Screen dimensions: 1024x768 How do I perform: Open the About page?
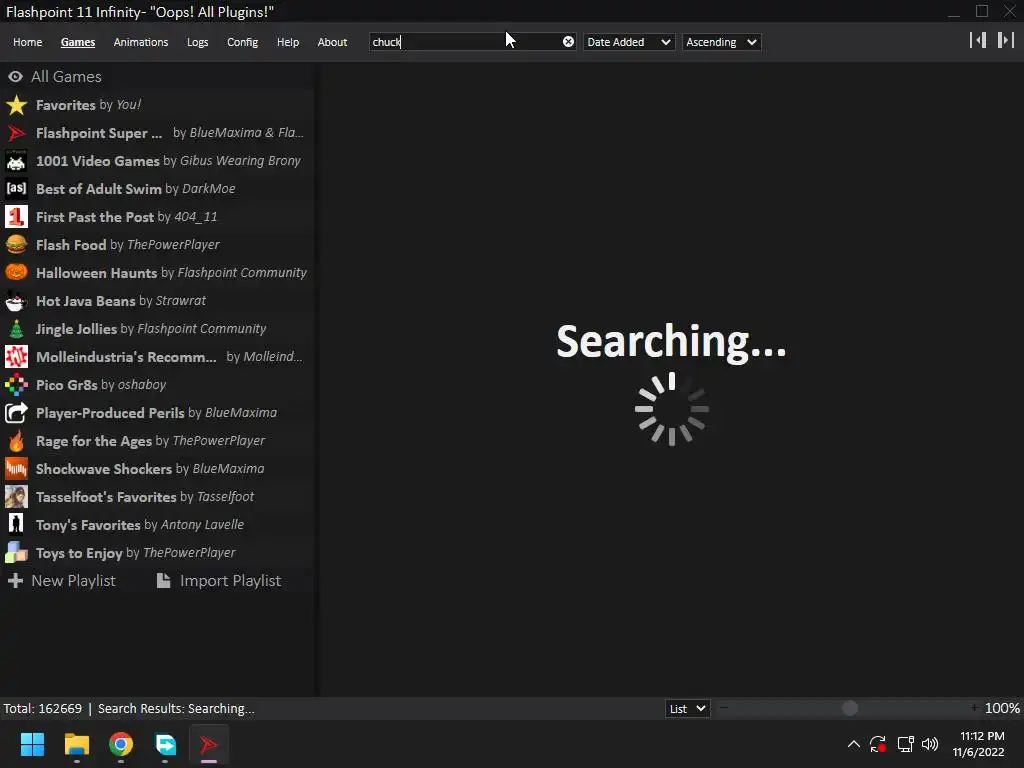click(x=332, y=42)
